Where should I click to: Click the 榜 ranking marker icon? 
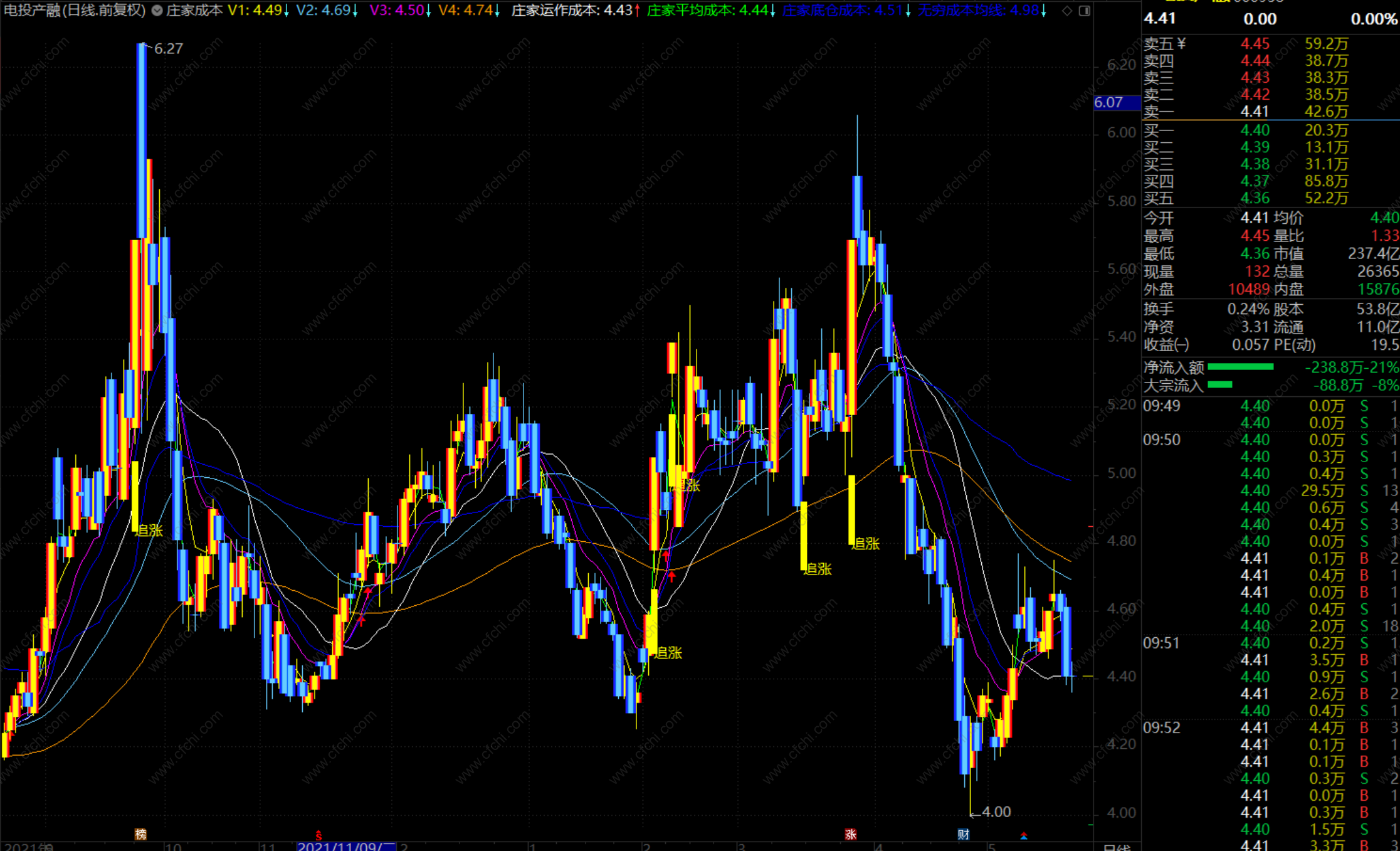[x=140, y=834]
